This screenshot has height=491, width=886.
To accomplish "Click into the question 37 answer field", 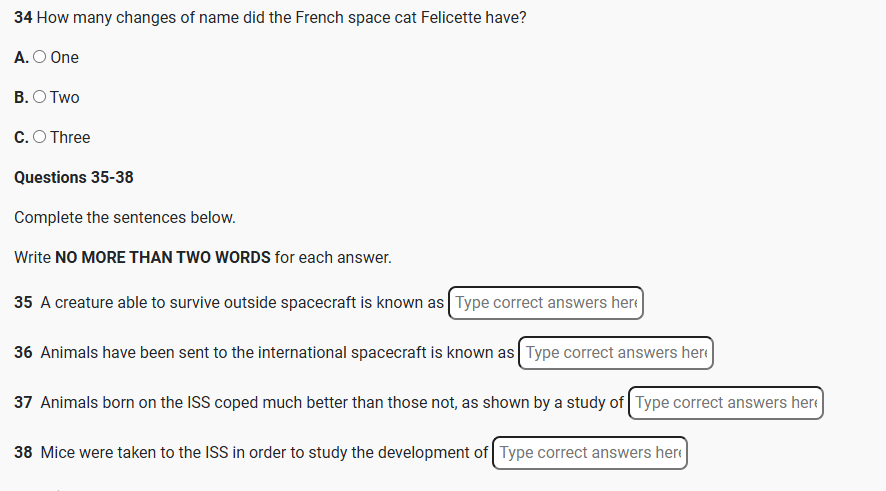I will click(x=726, y=403).
